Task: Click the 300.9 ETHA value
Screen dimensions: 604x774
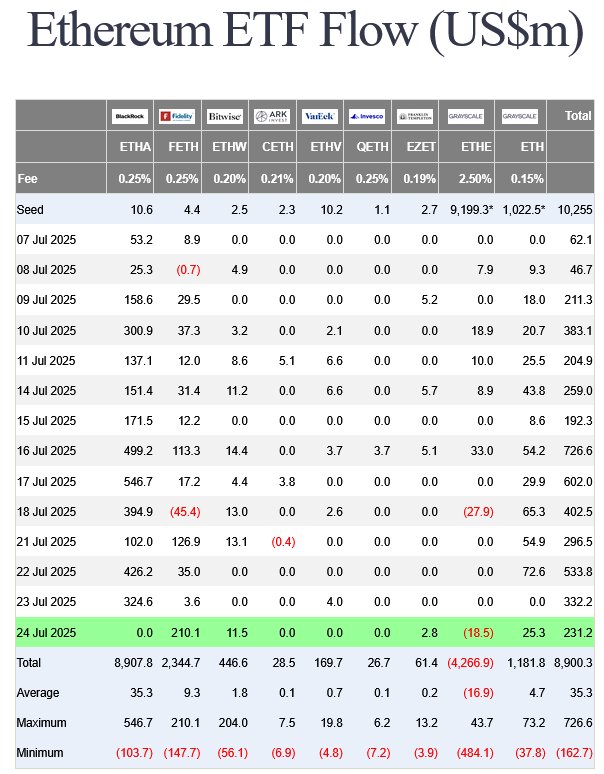Action: click(138, 331)
